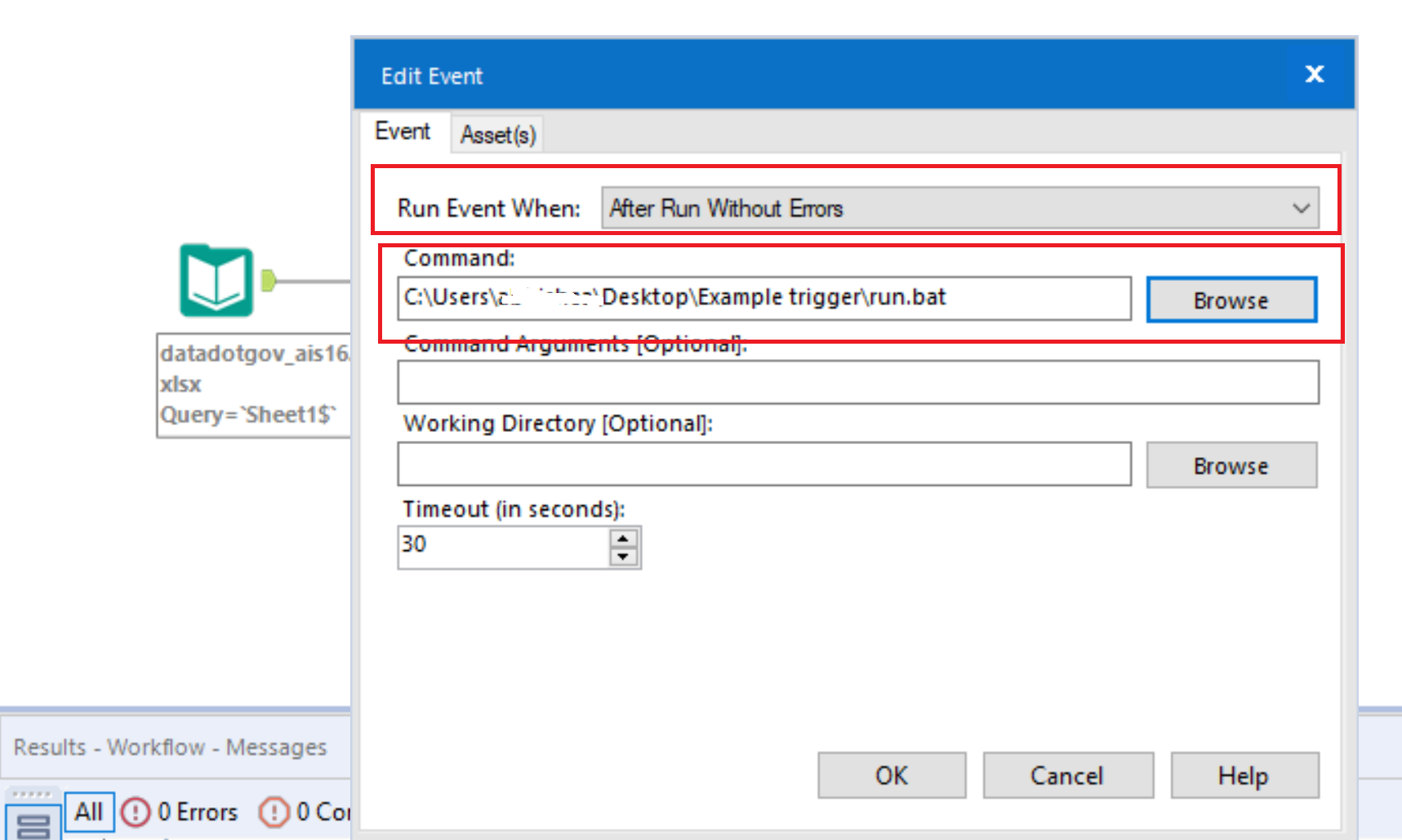Viewport: 1402px width, 840px height.
Task: Switch to the Asset(s) tab
Action: (x=496, y=134)
